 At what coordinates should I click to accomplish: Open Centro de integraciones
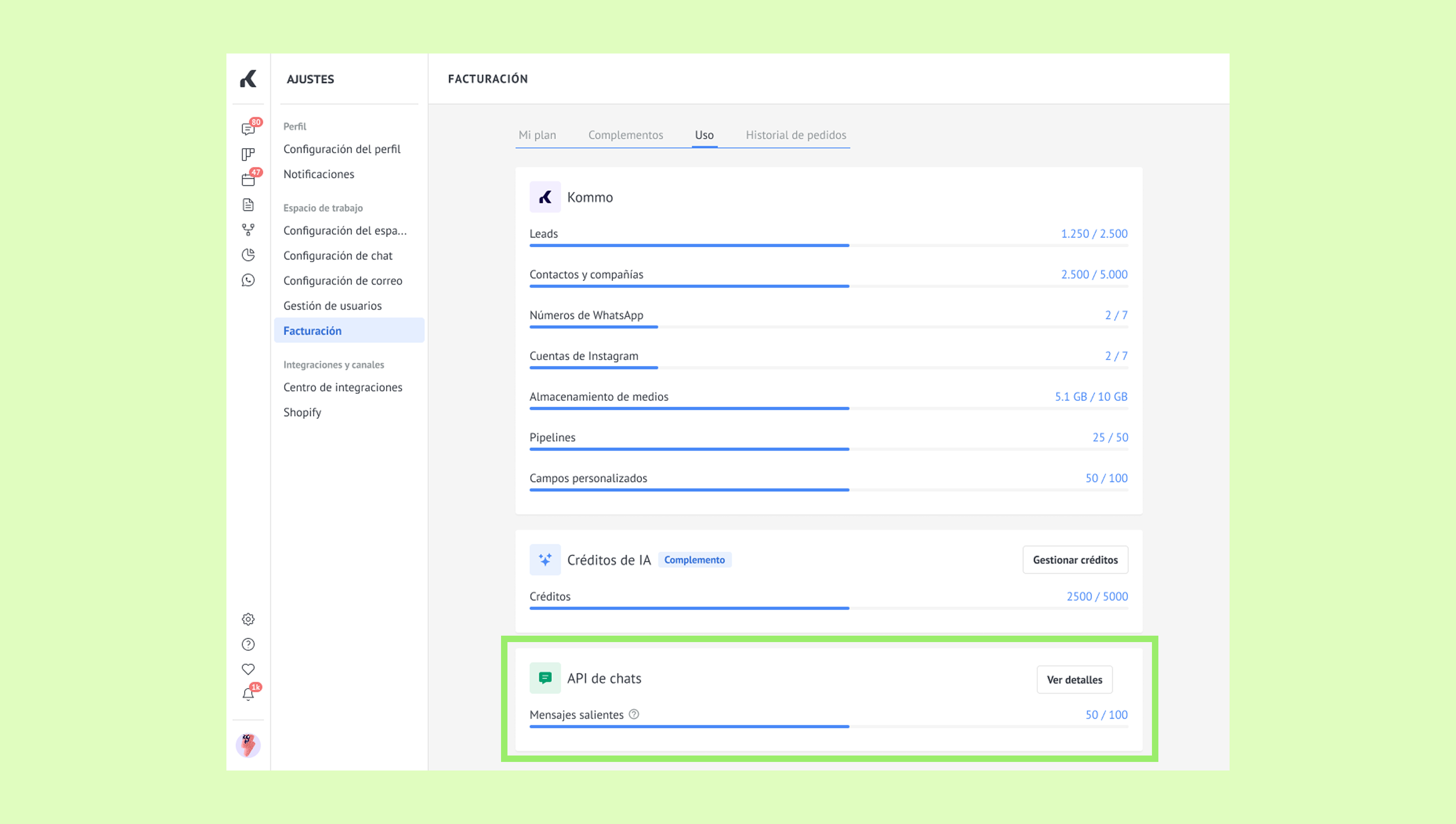(x=343, y=387)
